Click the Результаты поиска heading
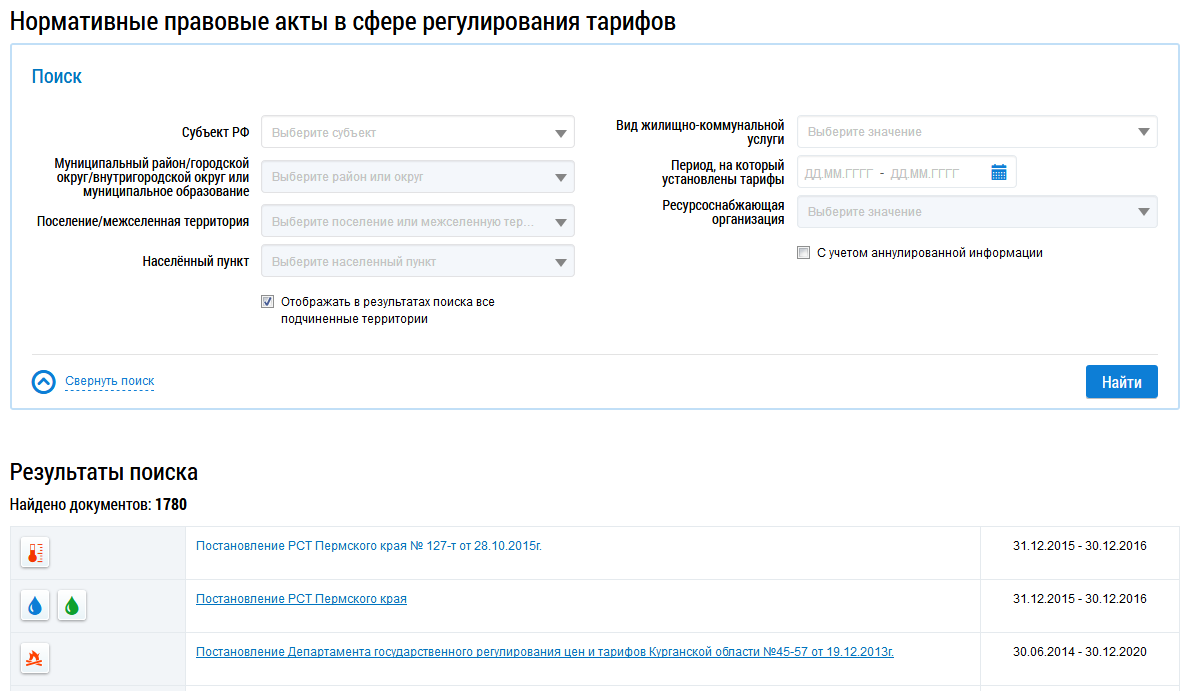 click(x=104, y=472)
